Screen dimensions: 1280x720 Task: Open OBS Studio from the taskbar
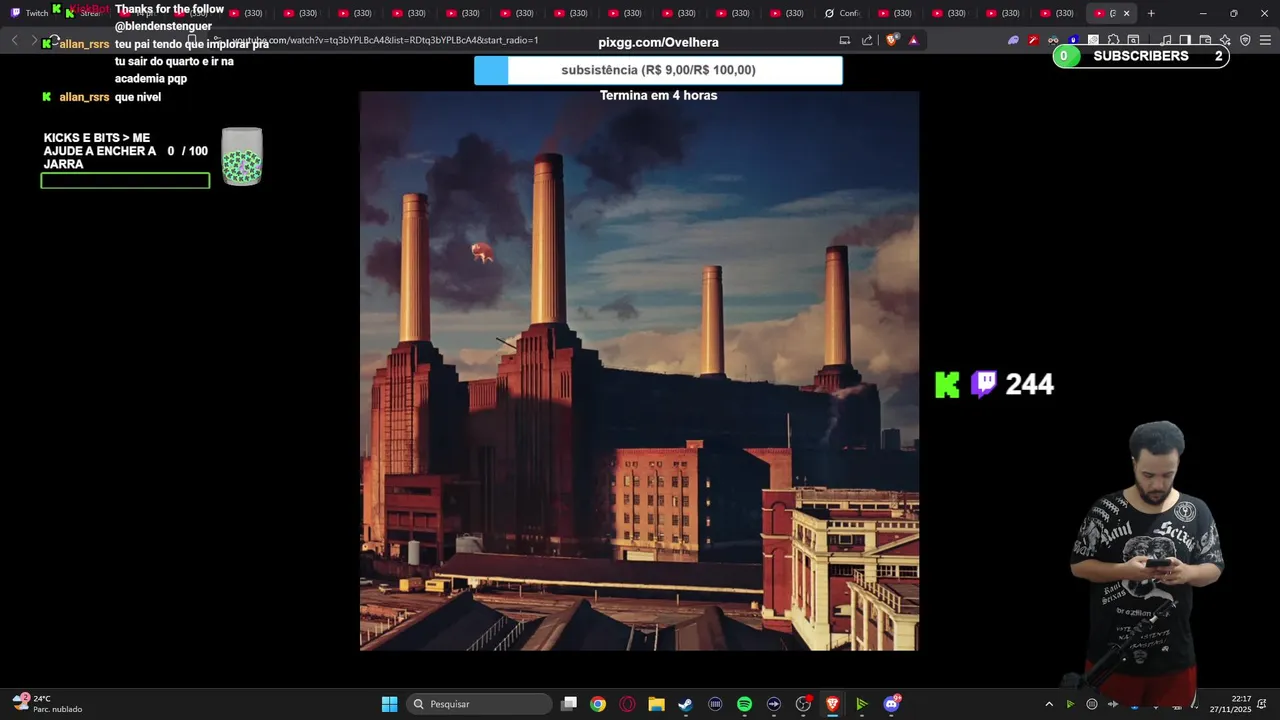point(803,704)
